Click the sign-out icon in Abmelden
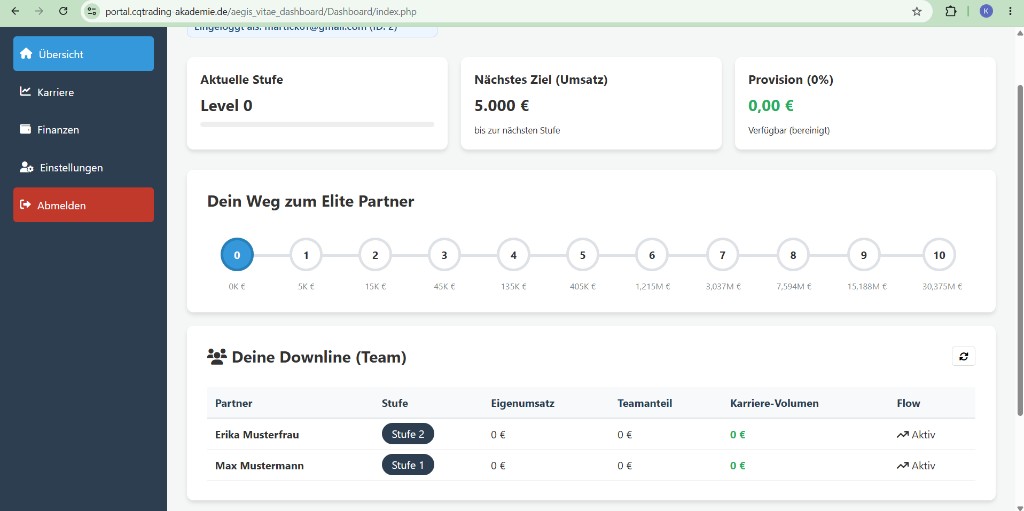Image resolution: width=1024 pixels, height=511 pixels. pos(25,205)
